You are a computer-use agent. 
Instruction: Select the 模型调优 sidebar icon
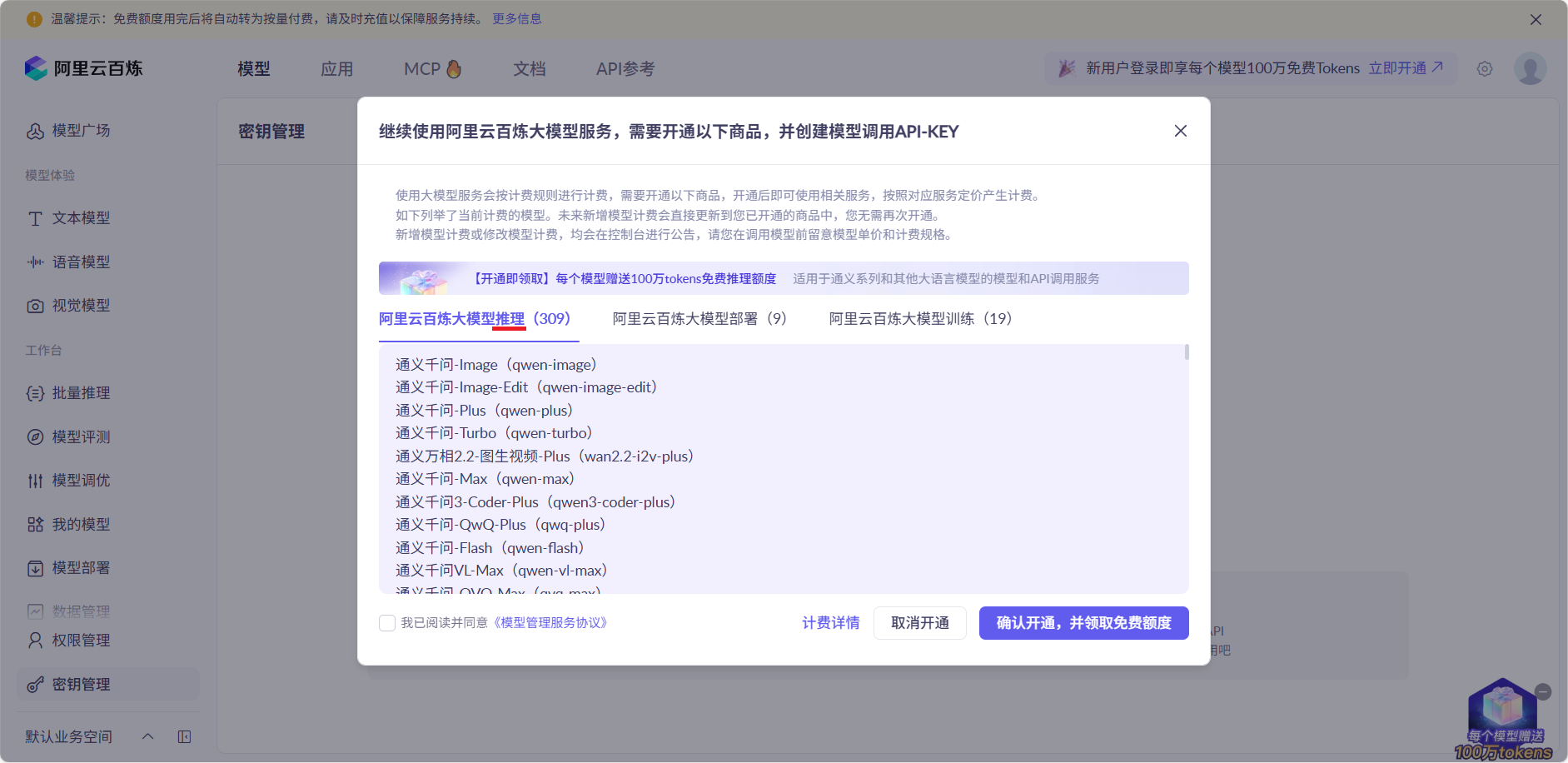tap(34, 480)
